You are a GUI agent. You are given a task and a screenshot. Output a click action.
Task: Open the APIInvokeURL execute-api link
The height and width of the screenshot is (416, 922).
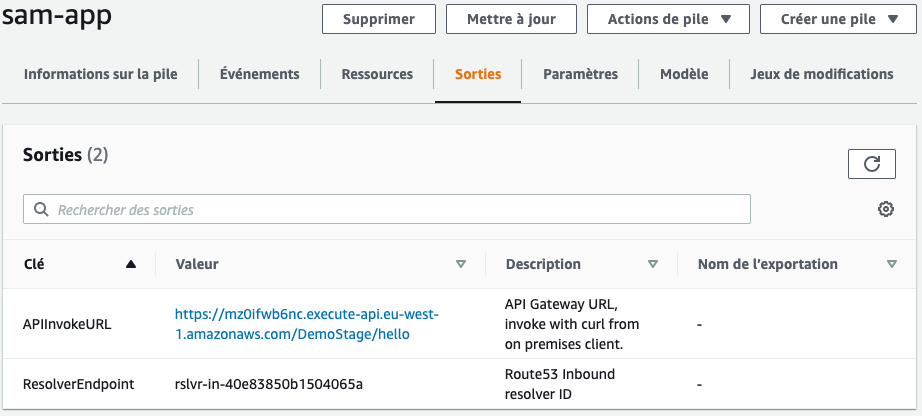click(x=307, y=324)
